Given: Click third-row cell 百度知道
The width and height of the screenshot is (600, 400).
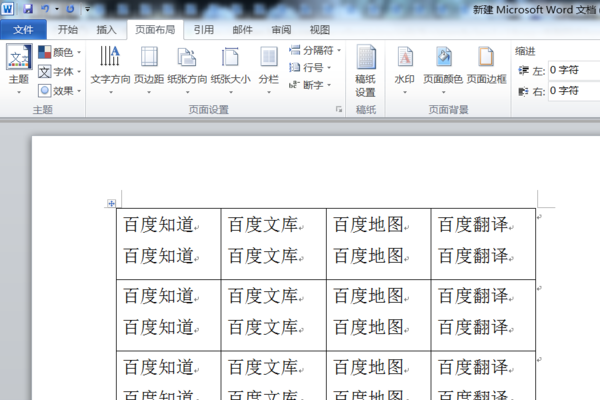Looking at the screenshot, I should click(169, 376).
